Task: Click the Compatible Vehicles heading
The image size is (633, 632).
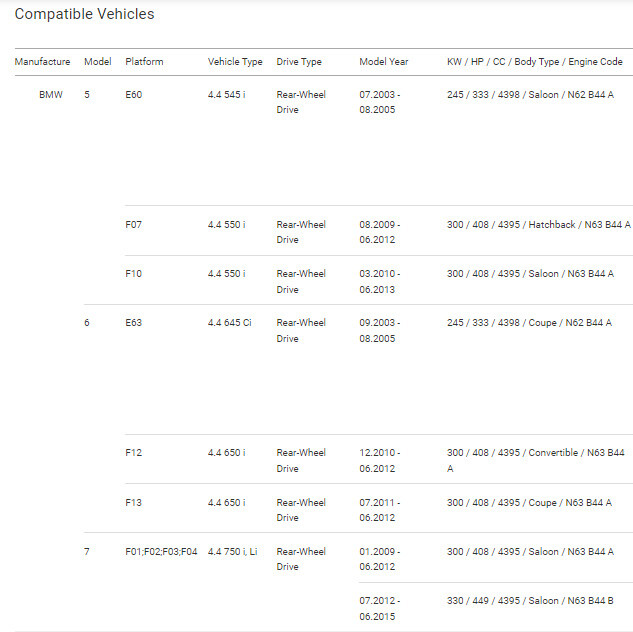Action: tap(84, 15)
